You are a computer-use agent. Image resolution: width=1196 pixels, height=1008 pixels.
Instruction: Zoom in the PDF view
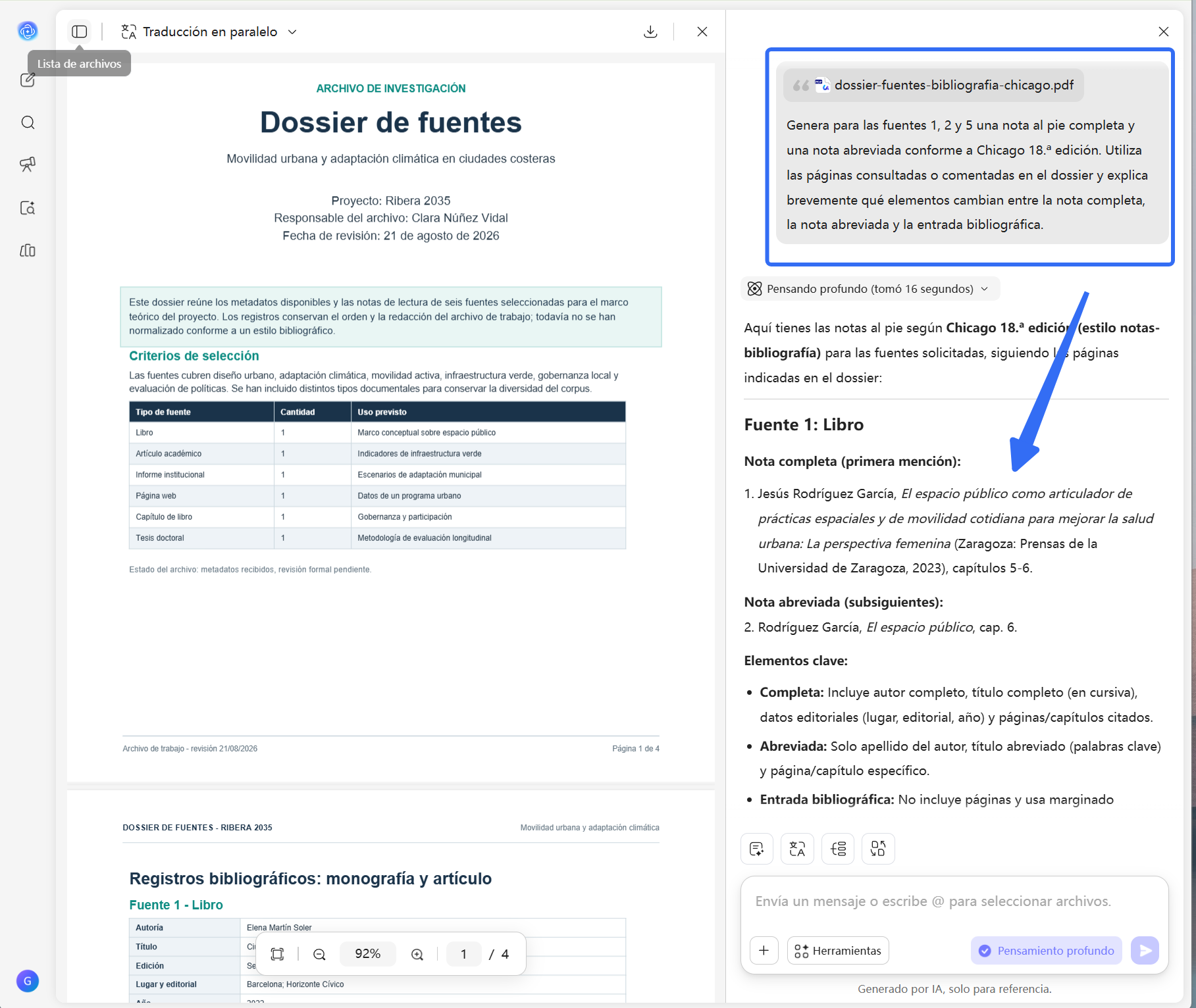click(417, 954)
